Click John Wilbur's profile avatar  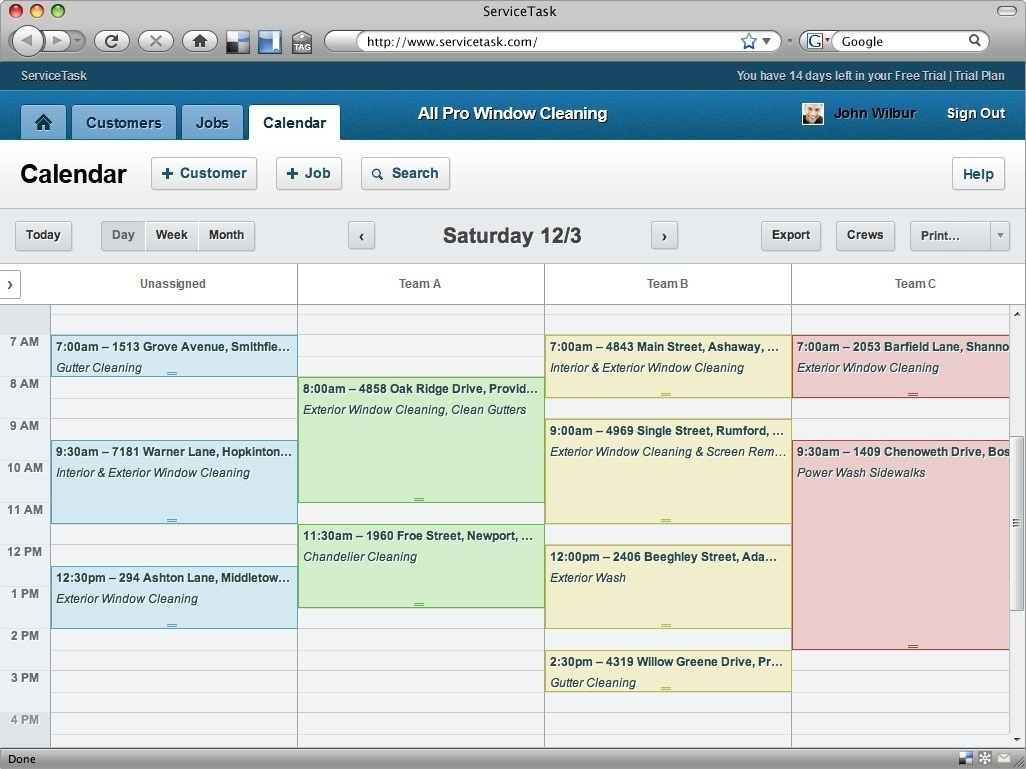813,114
